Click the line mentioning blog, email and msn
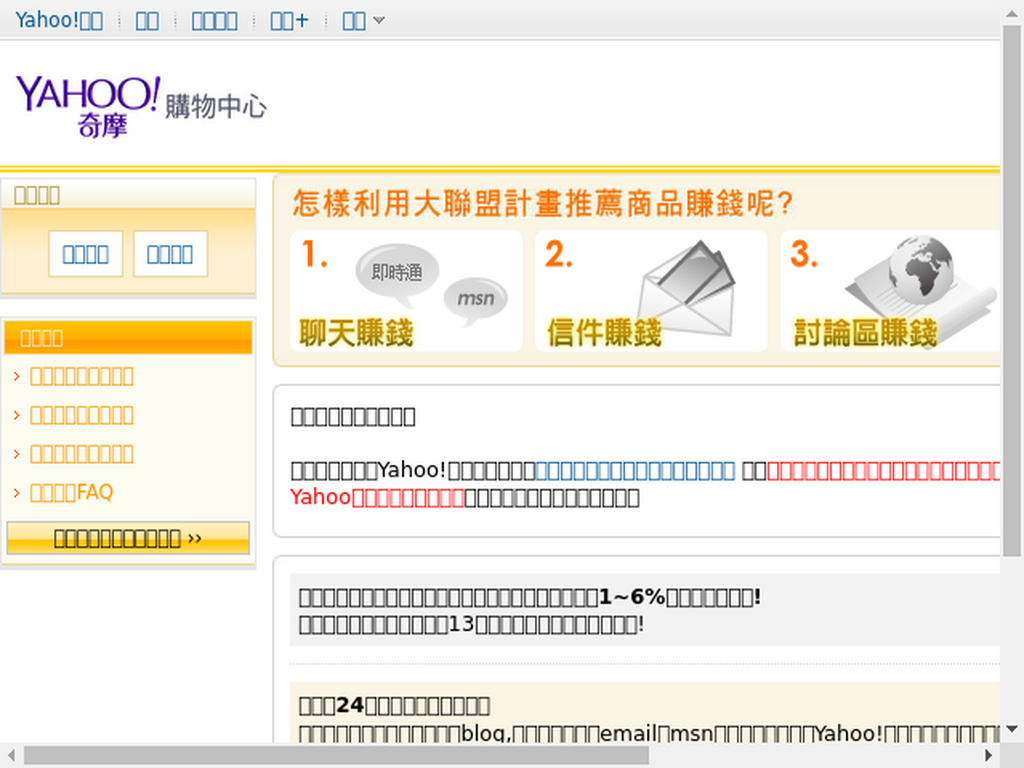Image resolution: width=1024 pixels, height=768 pixels. [x=648, y=733]
